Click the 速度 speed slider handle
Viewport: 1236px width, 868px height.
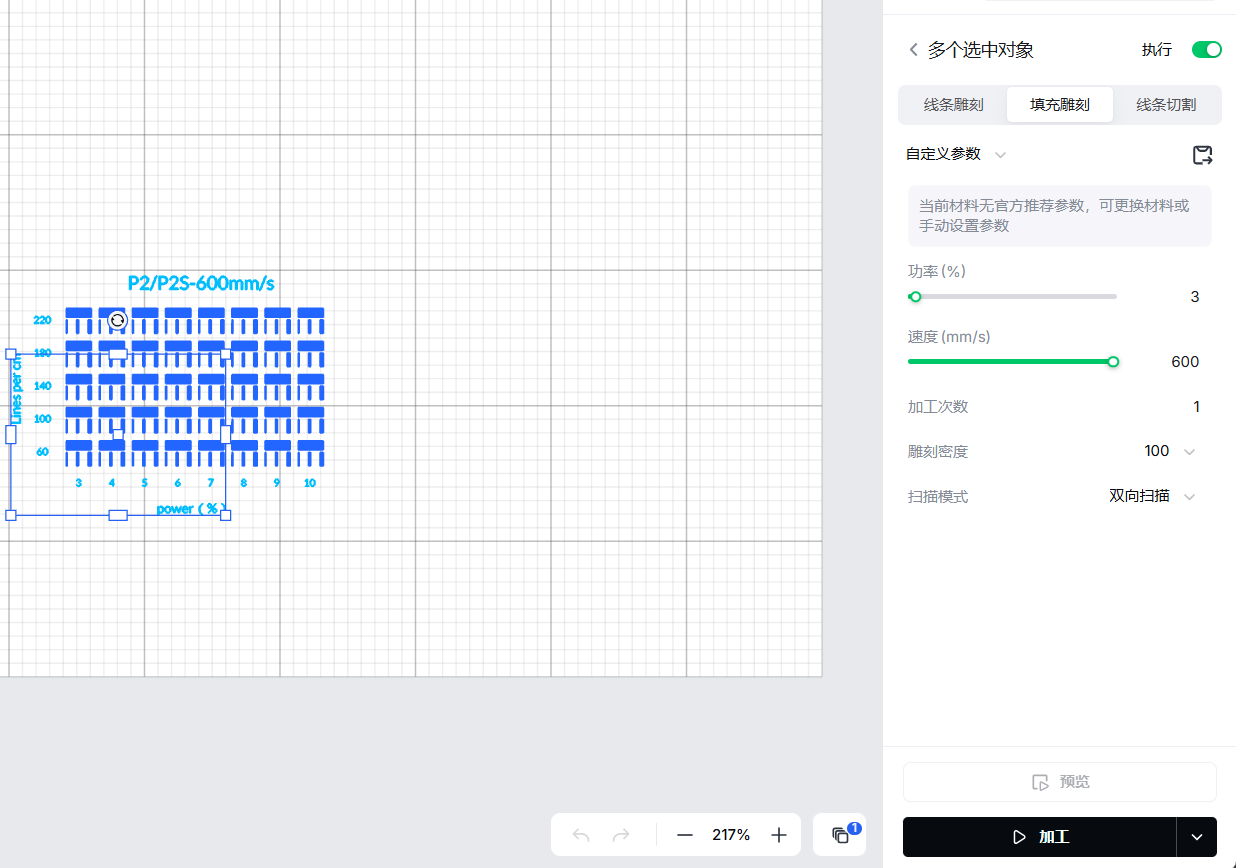(x=1113, y=362)
